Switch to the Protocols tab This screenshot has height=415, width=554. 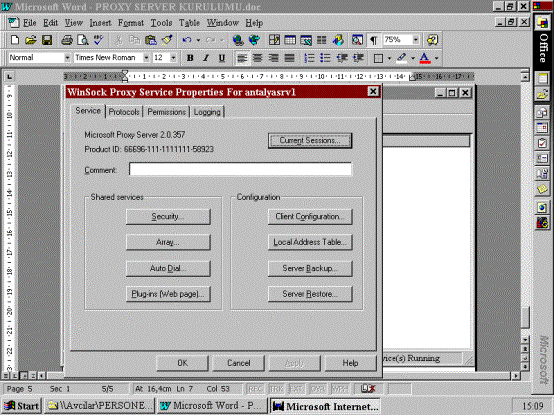pyautogui.click(x=124, y=112)
